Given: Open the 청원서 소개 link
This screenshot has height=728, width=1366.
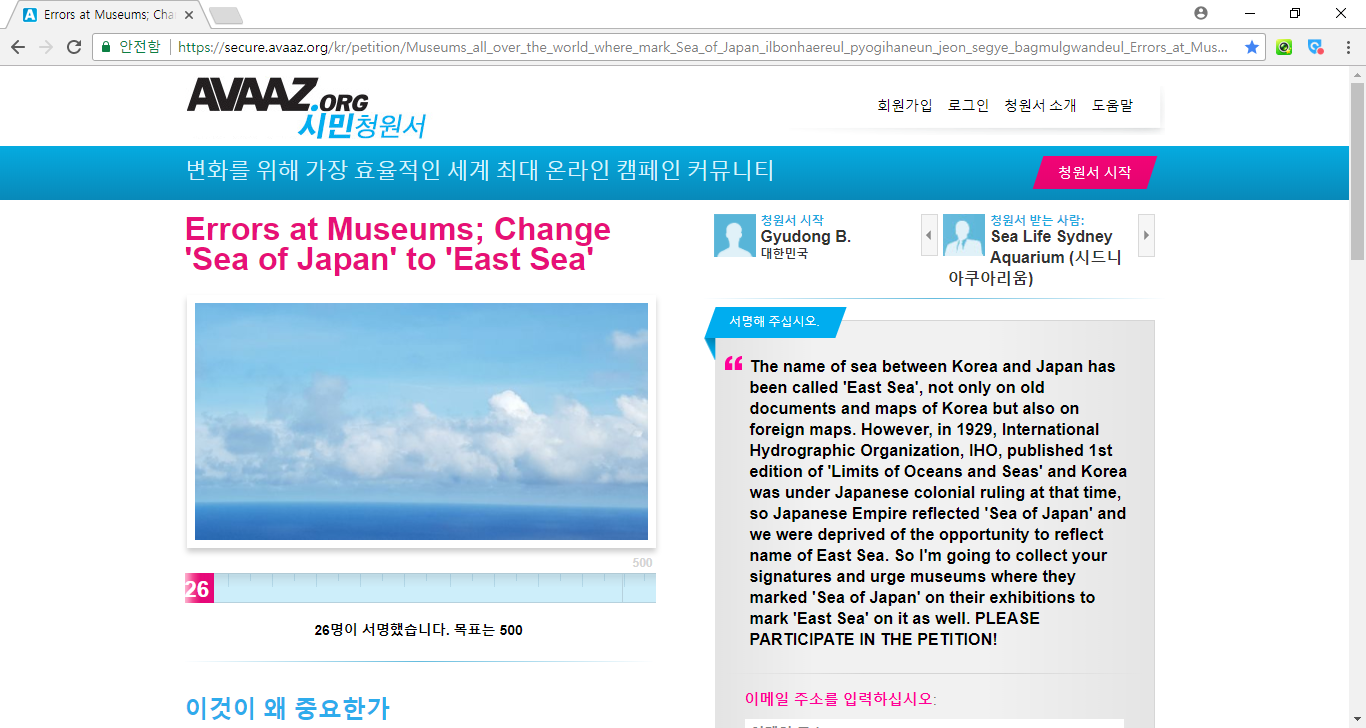Looking at the screenshot, I should (x=1040, y=105).
